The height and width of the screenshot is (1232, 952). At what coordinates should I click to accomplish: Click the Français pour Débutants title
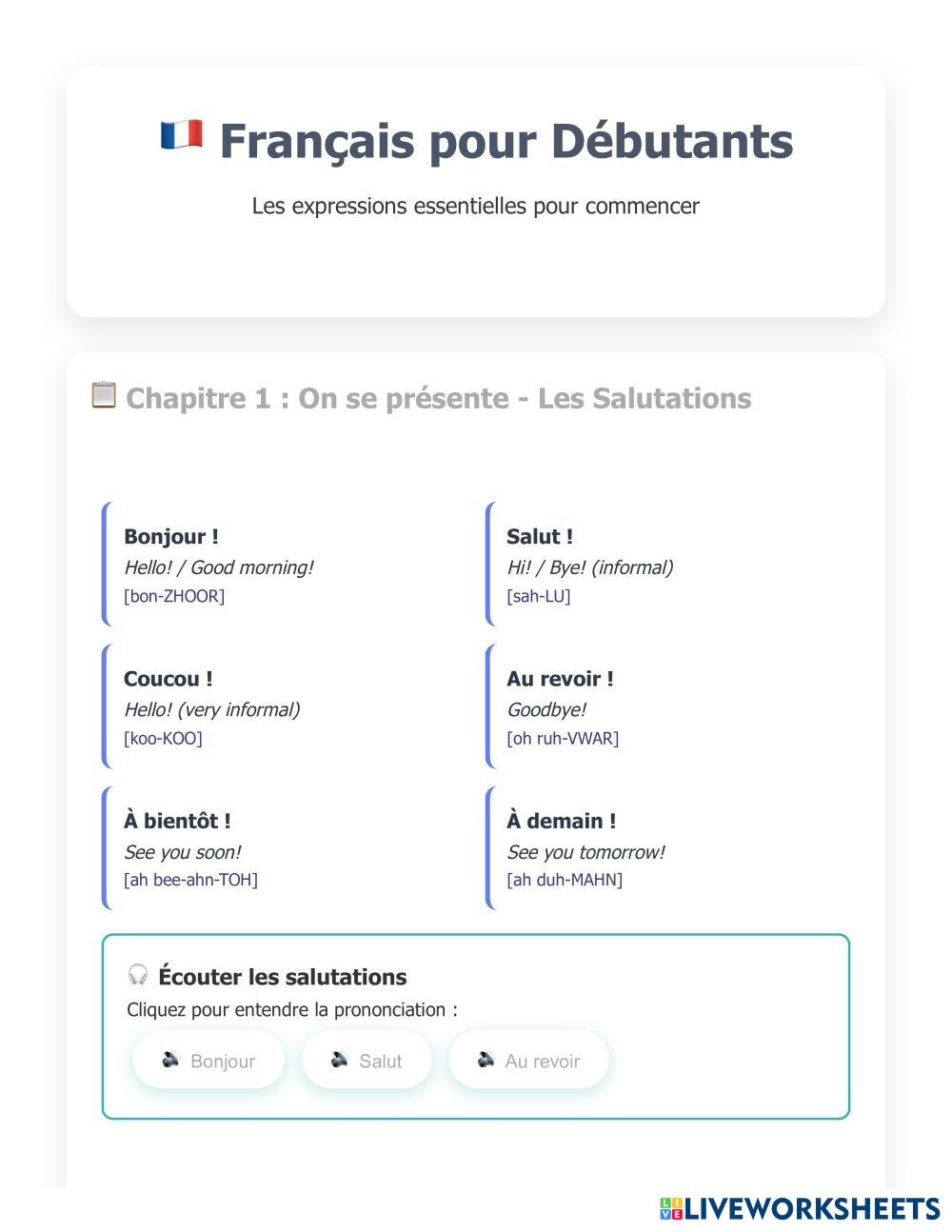[506, 141]
